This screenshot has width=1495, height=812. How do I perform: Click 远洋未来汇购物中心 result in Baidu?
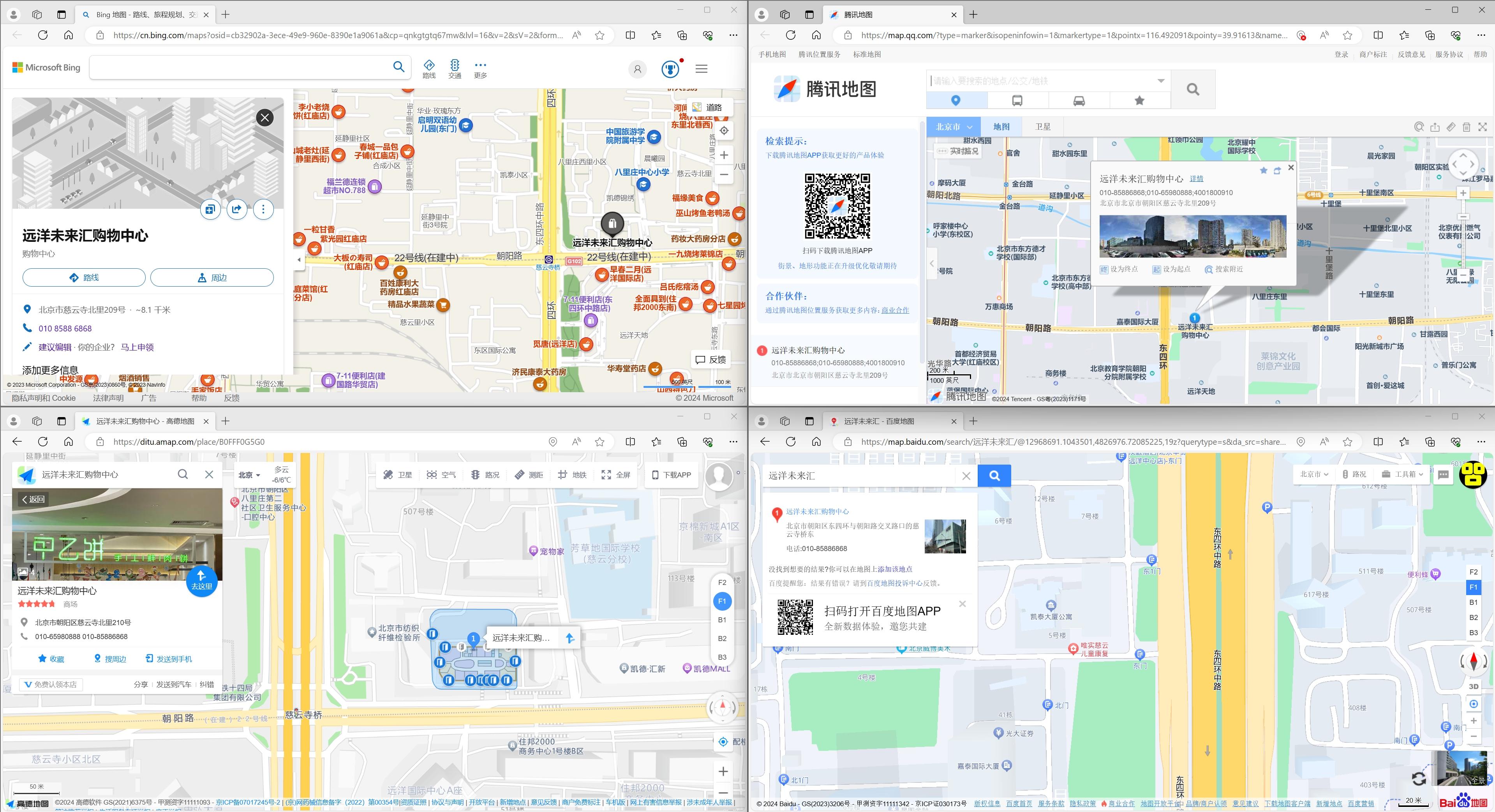tap(817, 511)
